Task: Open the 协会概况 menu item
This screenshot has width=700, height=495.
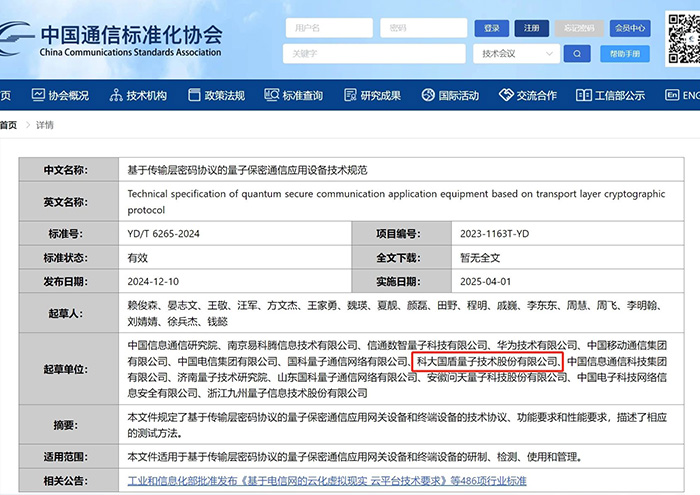Action: 60,95
